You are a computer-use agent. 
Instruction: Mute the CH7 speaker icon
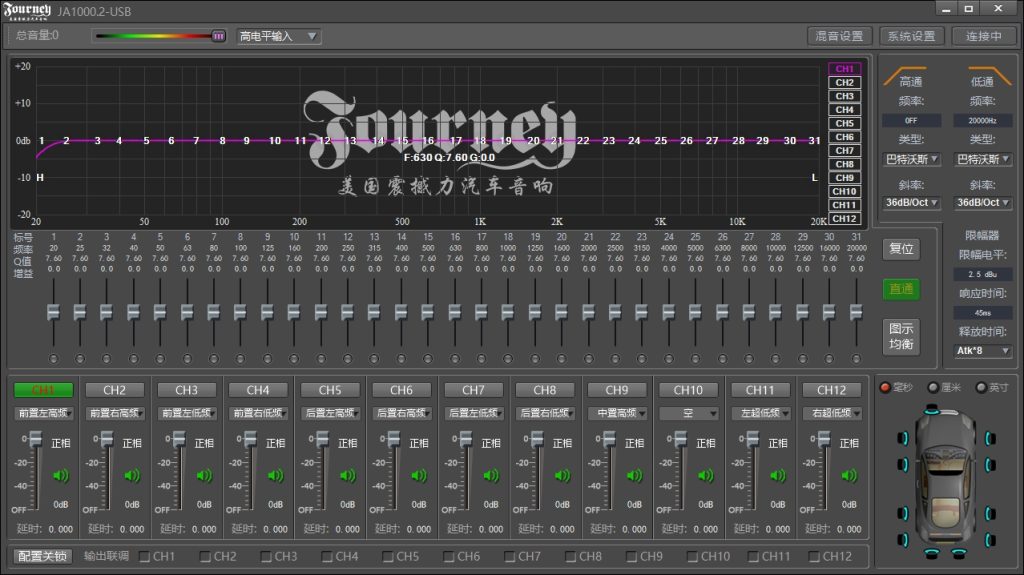point(490,475)
